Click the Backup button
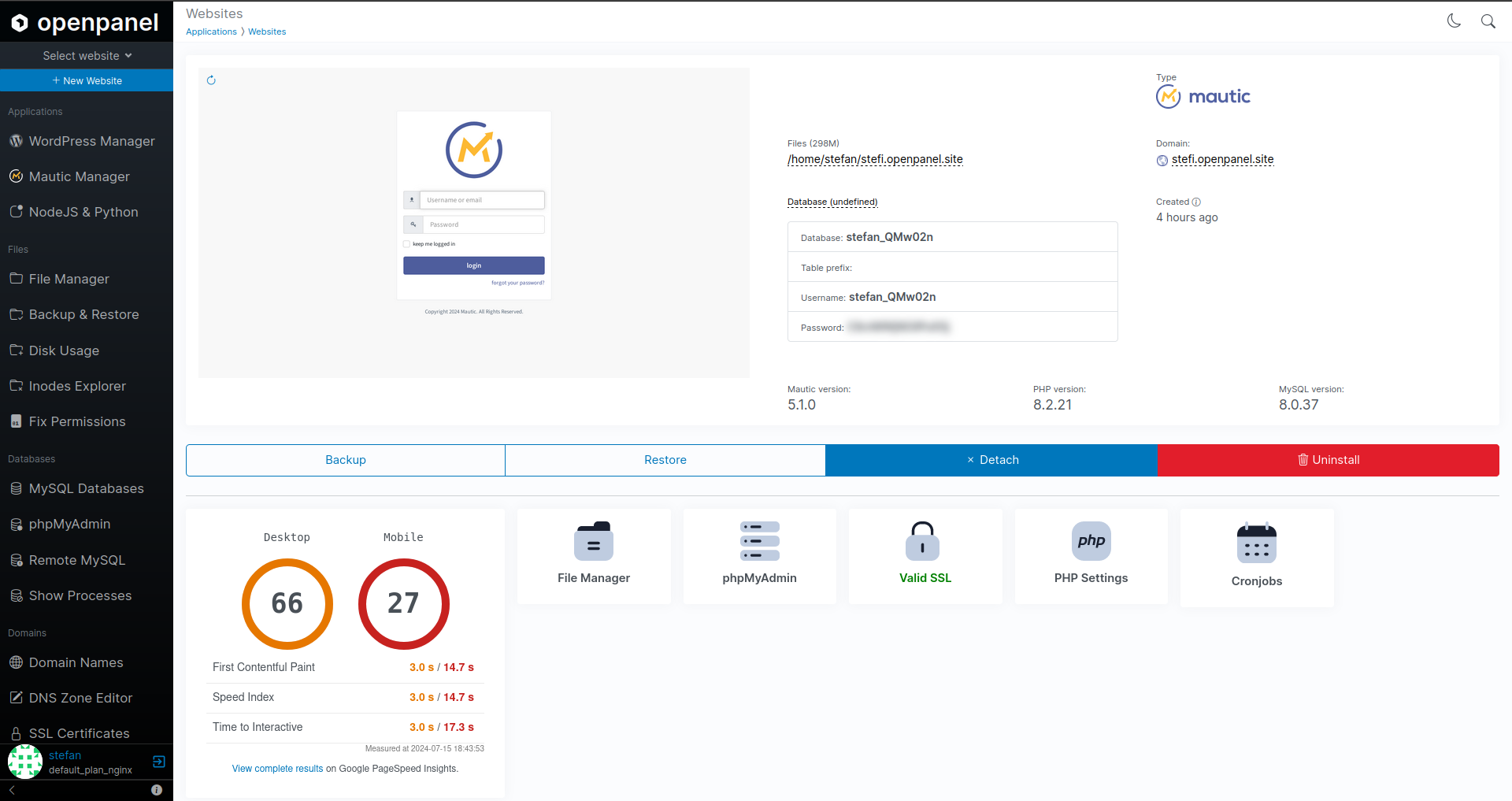This screenshot has height=801, width=1512. click(x=346, y=460)
